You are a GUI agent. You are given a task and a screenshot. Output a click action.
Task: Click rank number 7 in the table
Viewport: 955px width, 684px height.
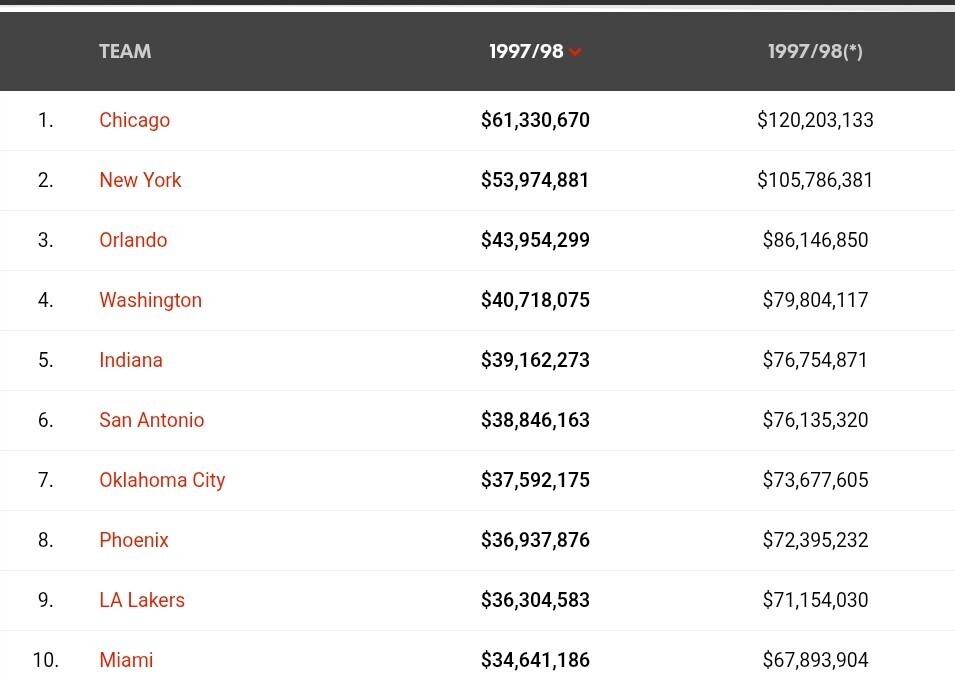pyautogui.click(x=45, y=480)
